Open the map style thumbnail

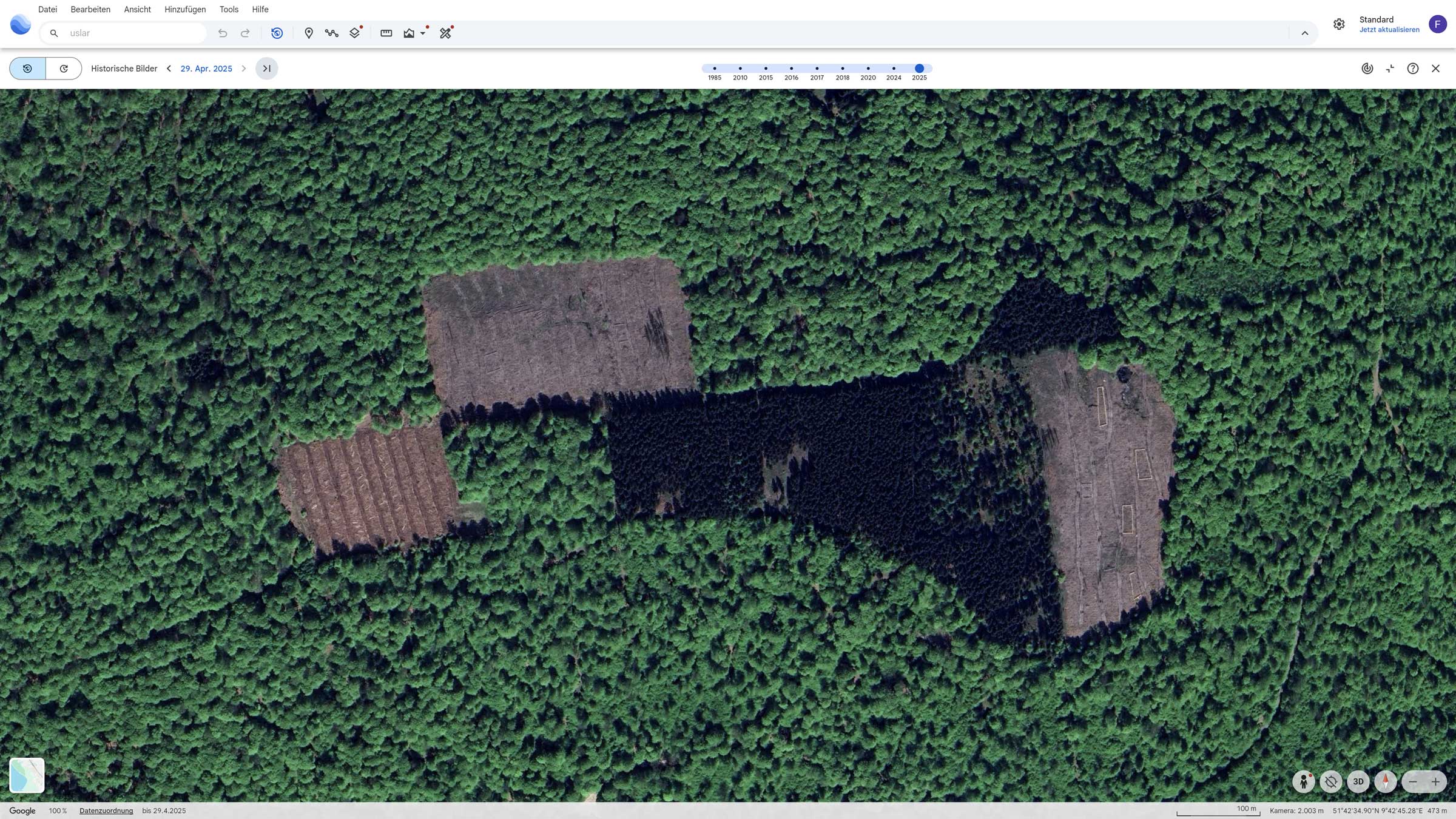(27, 775)
